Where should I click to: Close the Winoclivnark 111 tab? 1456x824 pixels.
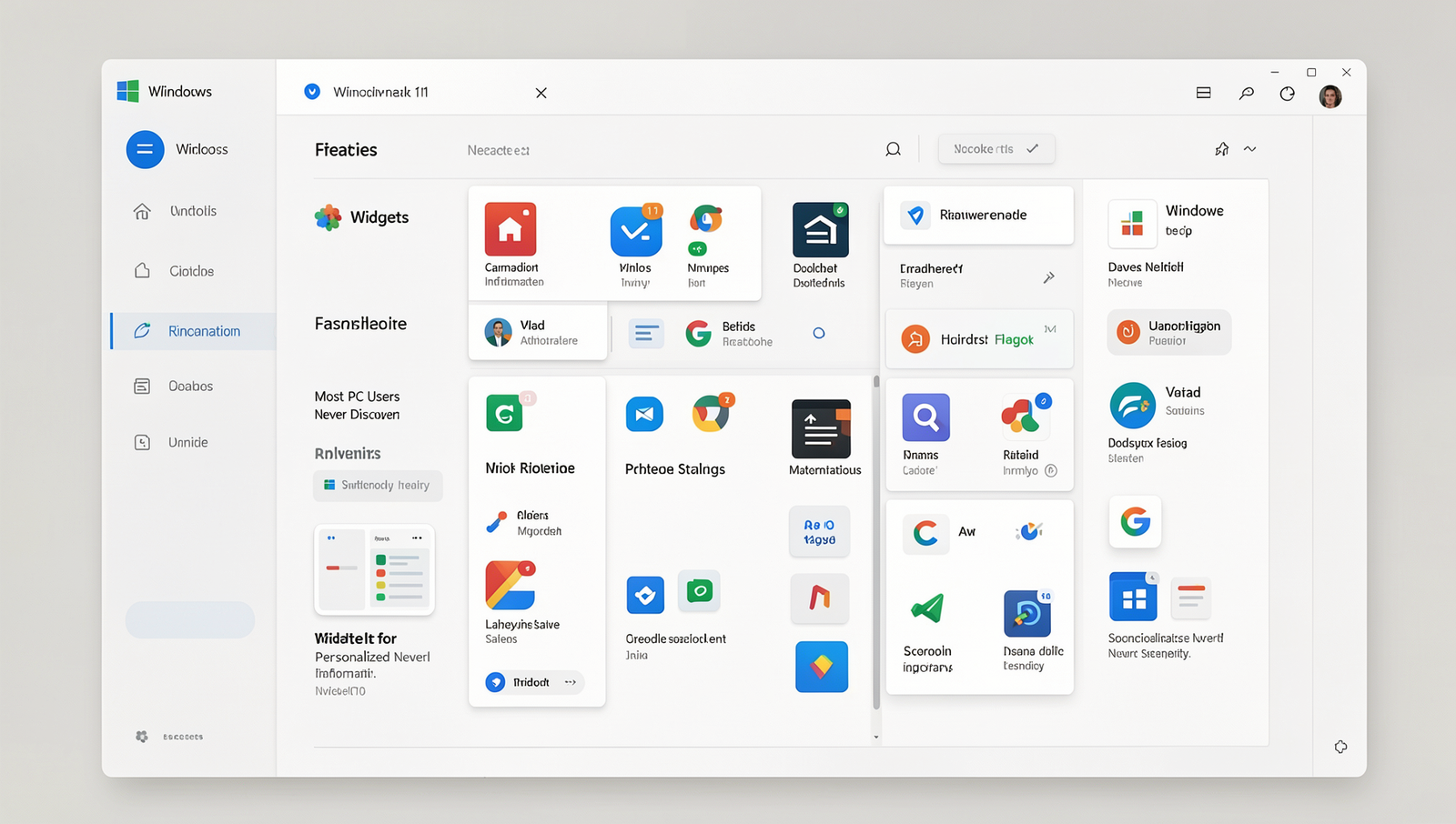(x=541, y=93)
